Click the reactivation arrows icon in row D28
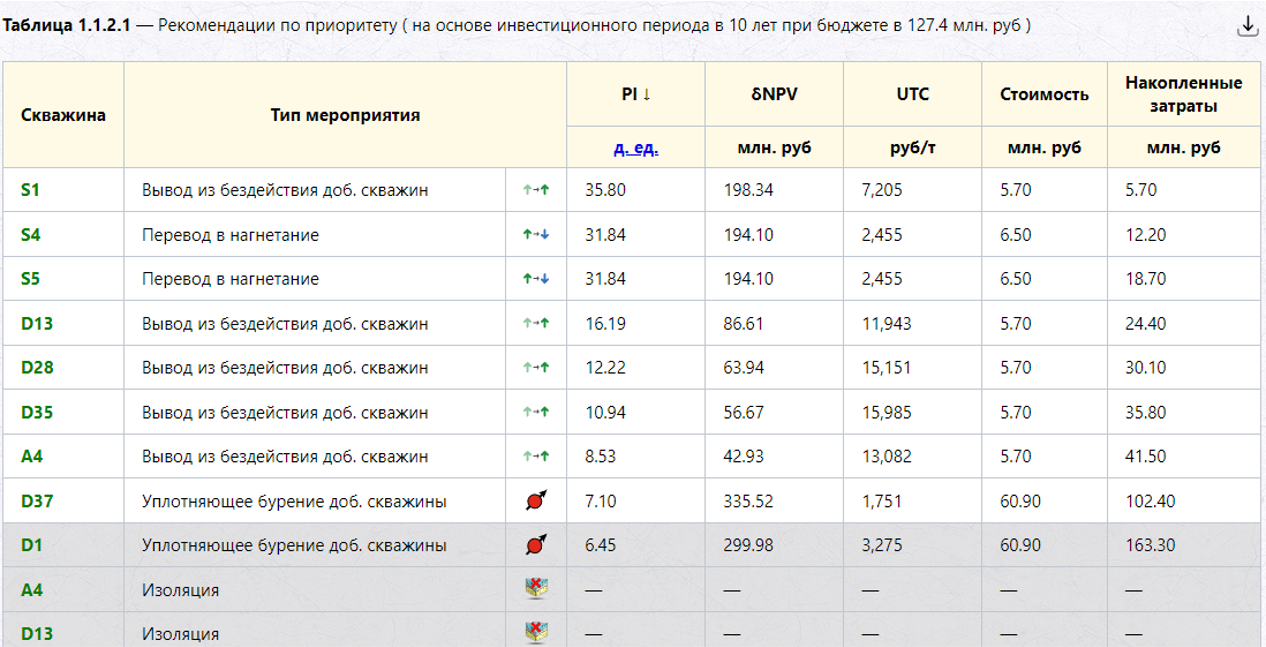Image resolution: width=1266 pixels, height=647 pixels. tap(536, 367)
